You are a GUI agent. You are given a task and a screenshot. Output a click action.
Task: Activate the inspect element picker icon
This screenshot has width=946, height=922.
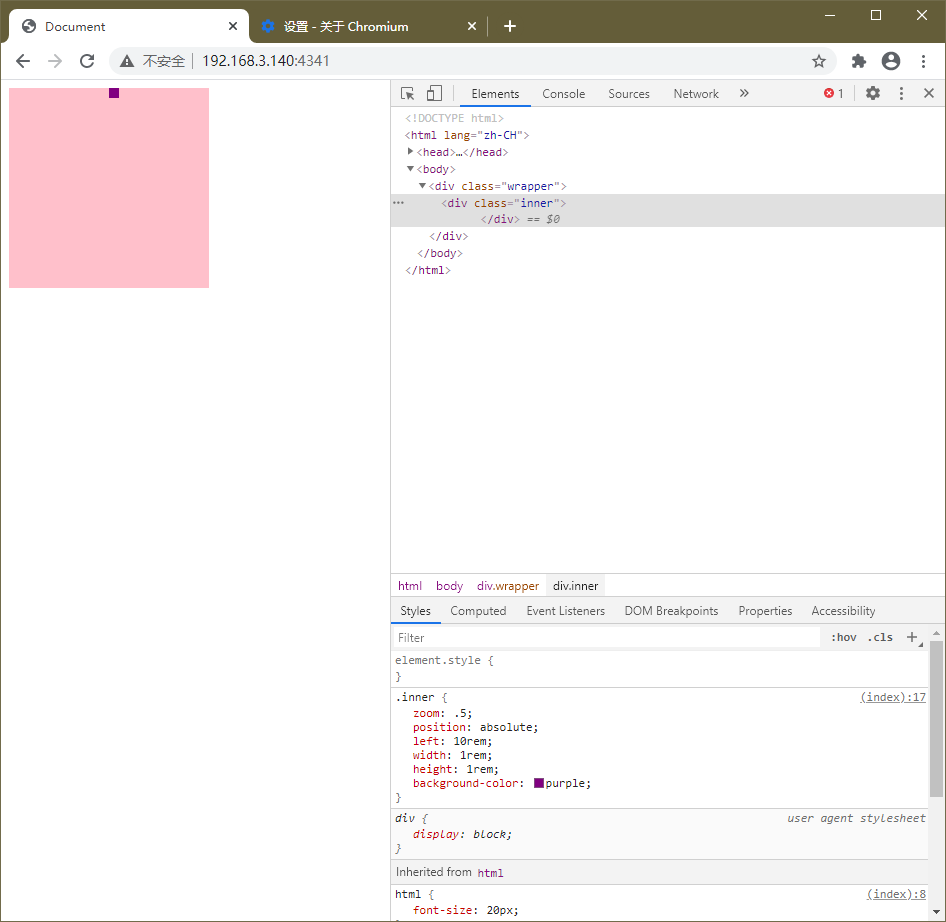tap(408, 93)
